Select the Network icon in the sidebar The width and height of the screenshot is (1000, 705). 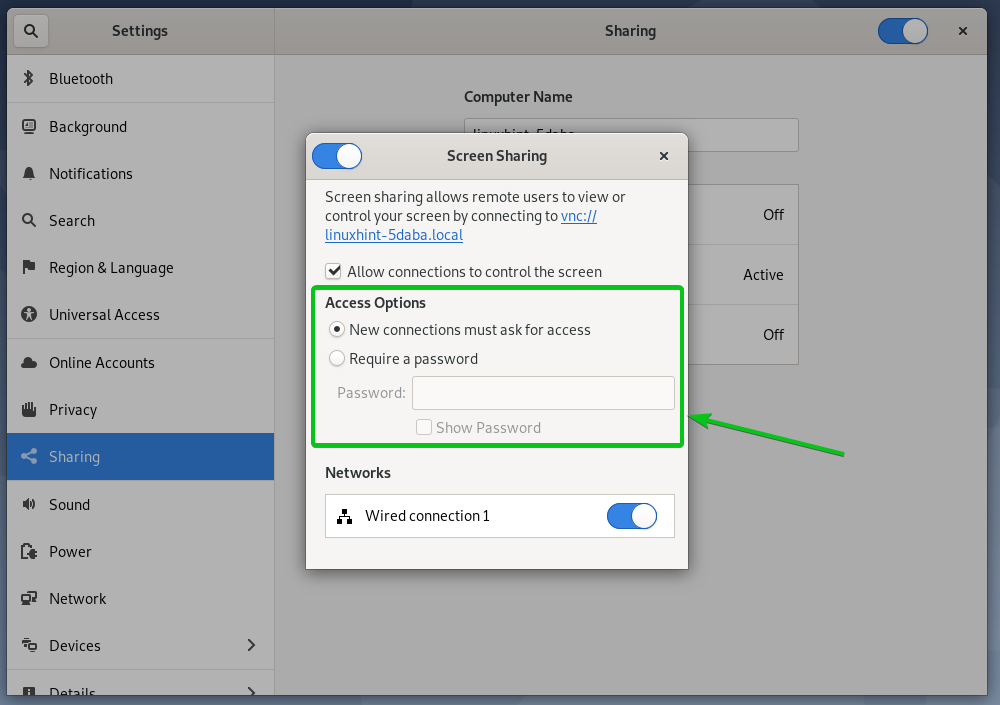tap(29, 598)
